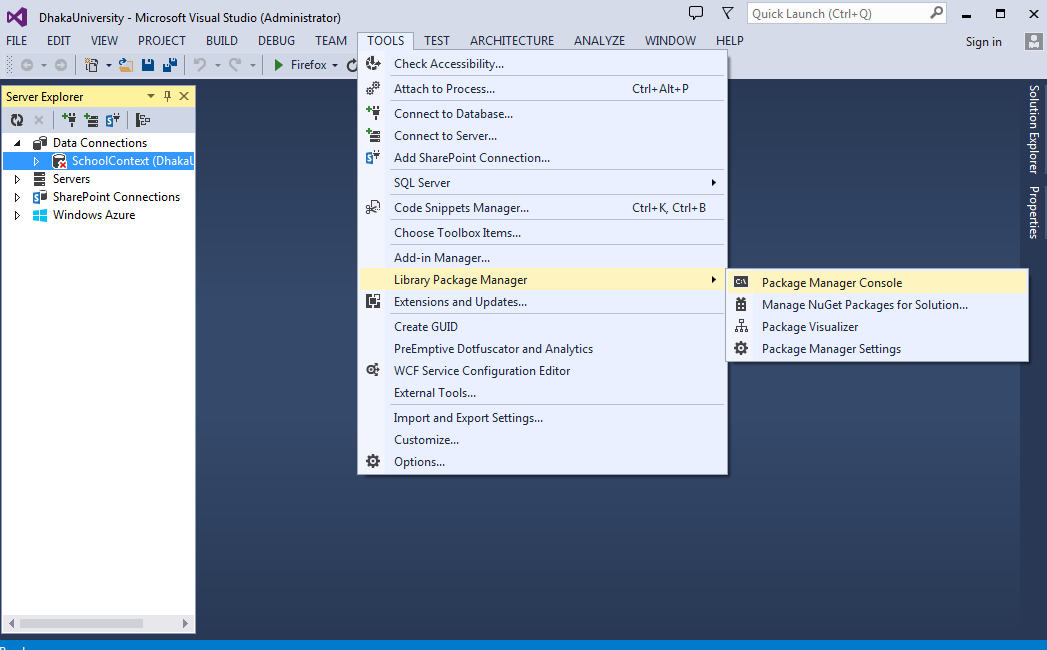Collapse the Data Connections node
Screen dimensions: 1047x650
pos(18,143)
